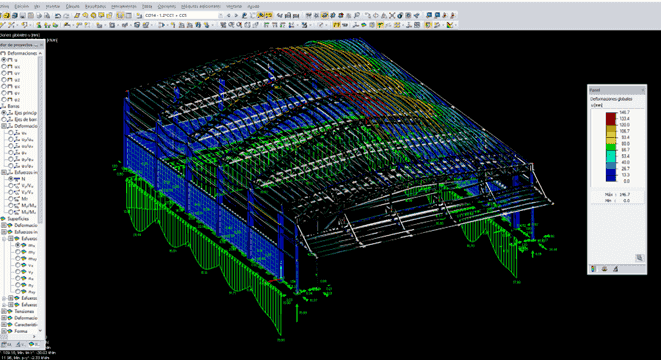Select the u global deformation radio button

4,60
